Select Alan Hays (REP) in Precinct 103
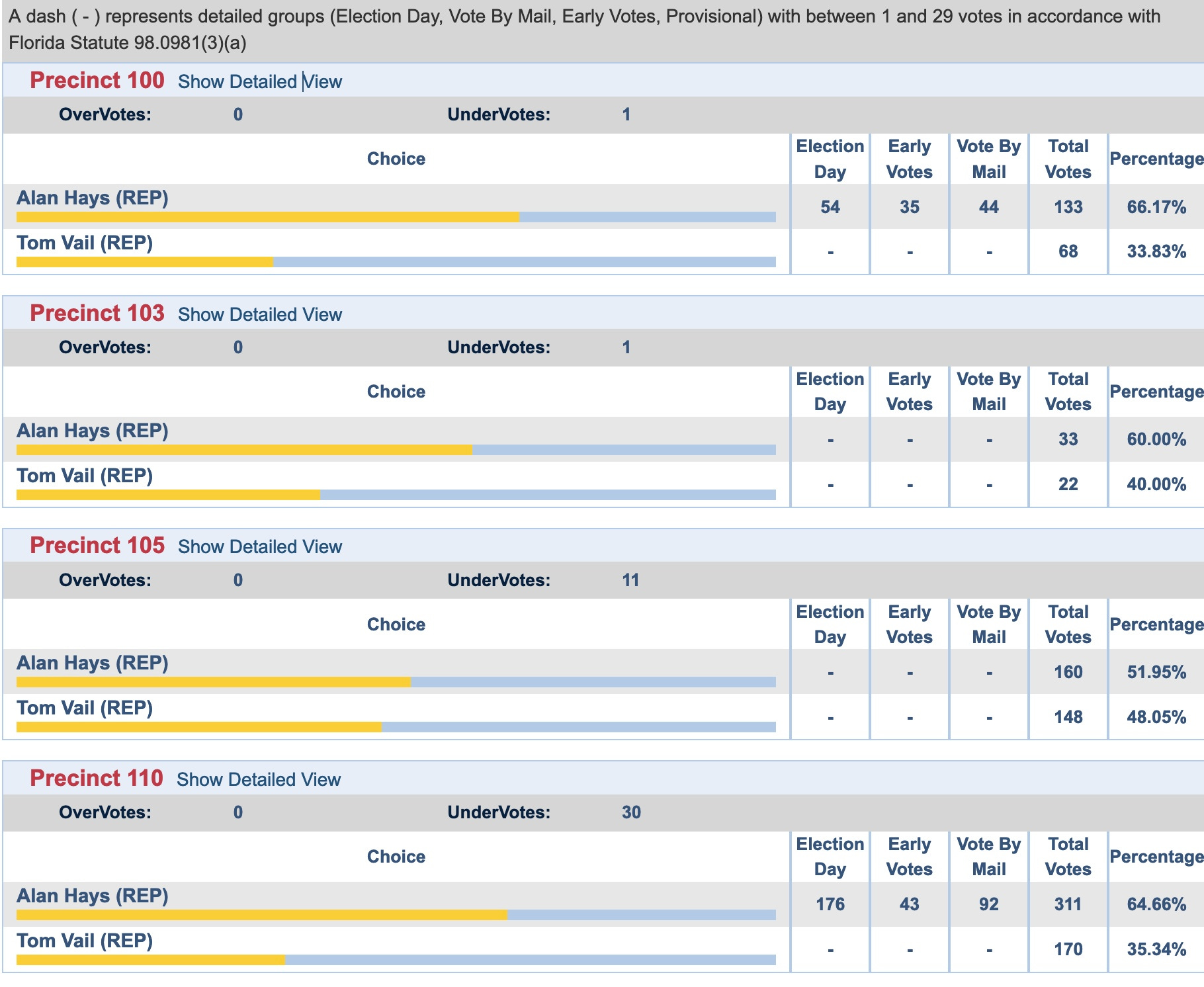 (x=93, y=431)
